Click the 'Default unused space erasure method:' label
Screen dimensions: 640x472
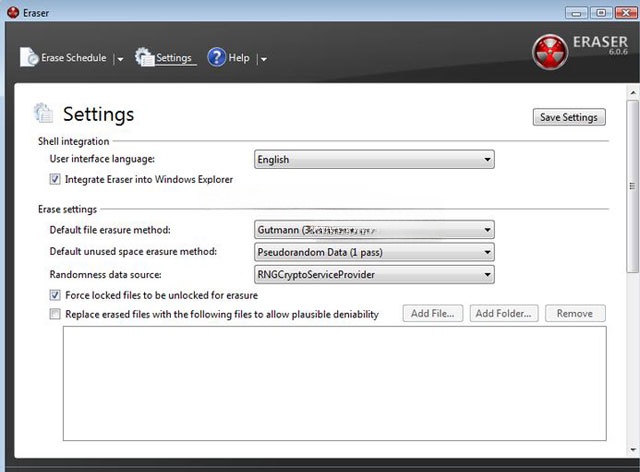click(x=133, y=251)
